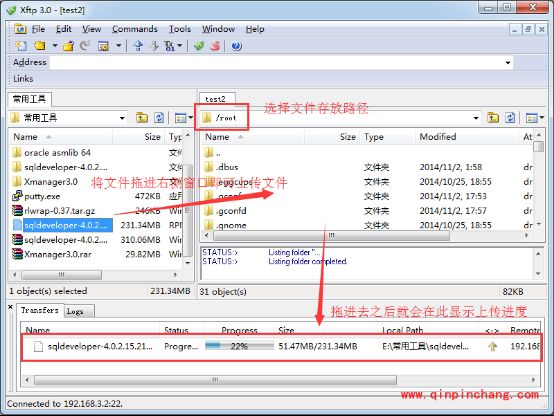554x416 pixels.
Task: Open the Help menu
Action: [x=255, y=29]
